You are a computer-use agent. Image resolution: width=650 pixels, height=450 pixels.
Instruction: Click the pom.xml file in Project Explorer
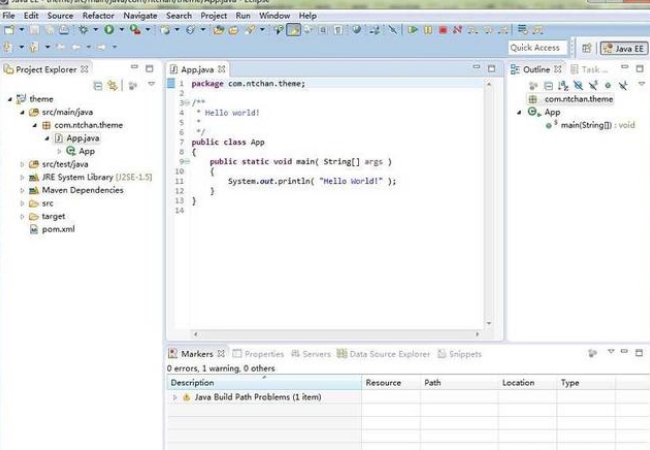pos(58,229)
